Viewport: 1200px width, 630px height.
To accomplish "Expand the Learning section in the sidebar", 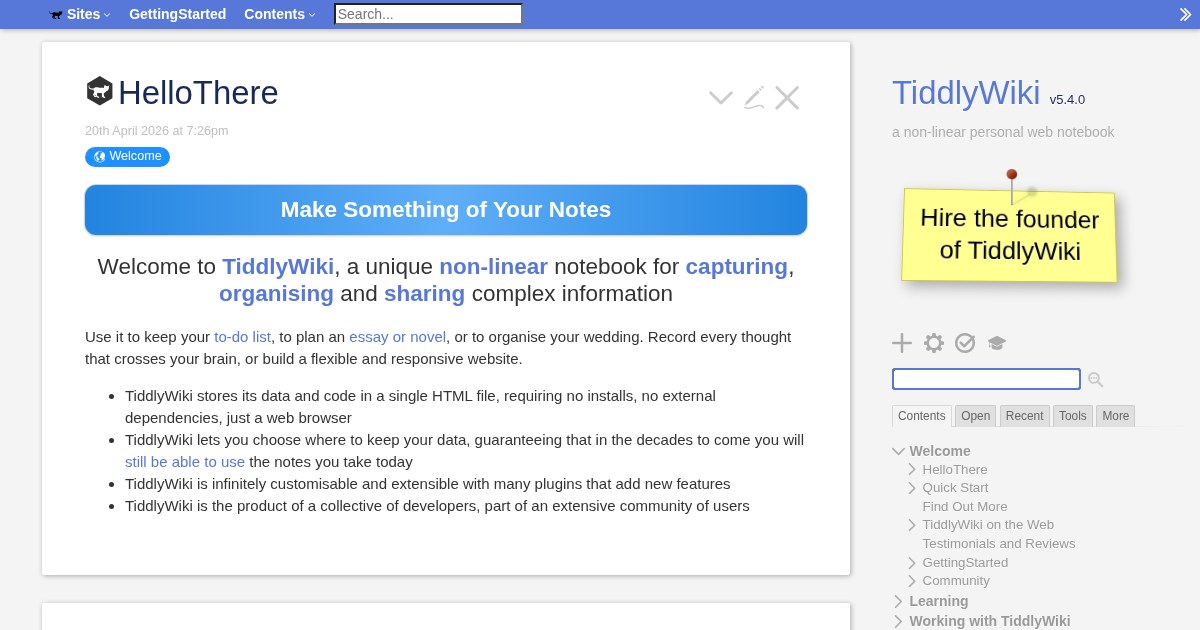I will point(899,601).
